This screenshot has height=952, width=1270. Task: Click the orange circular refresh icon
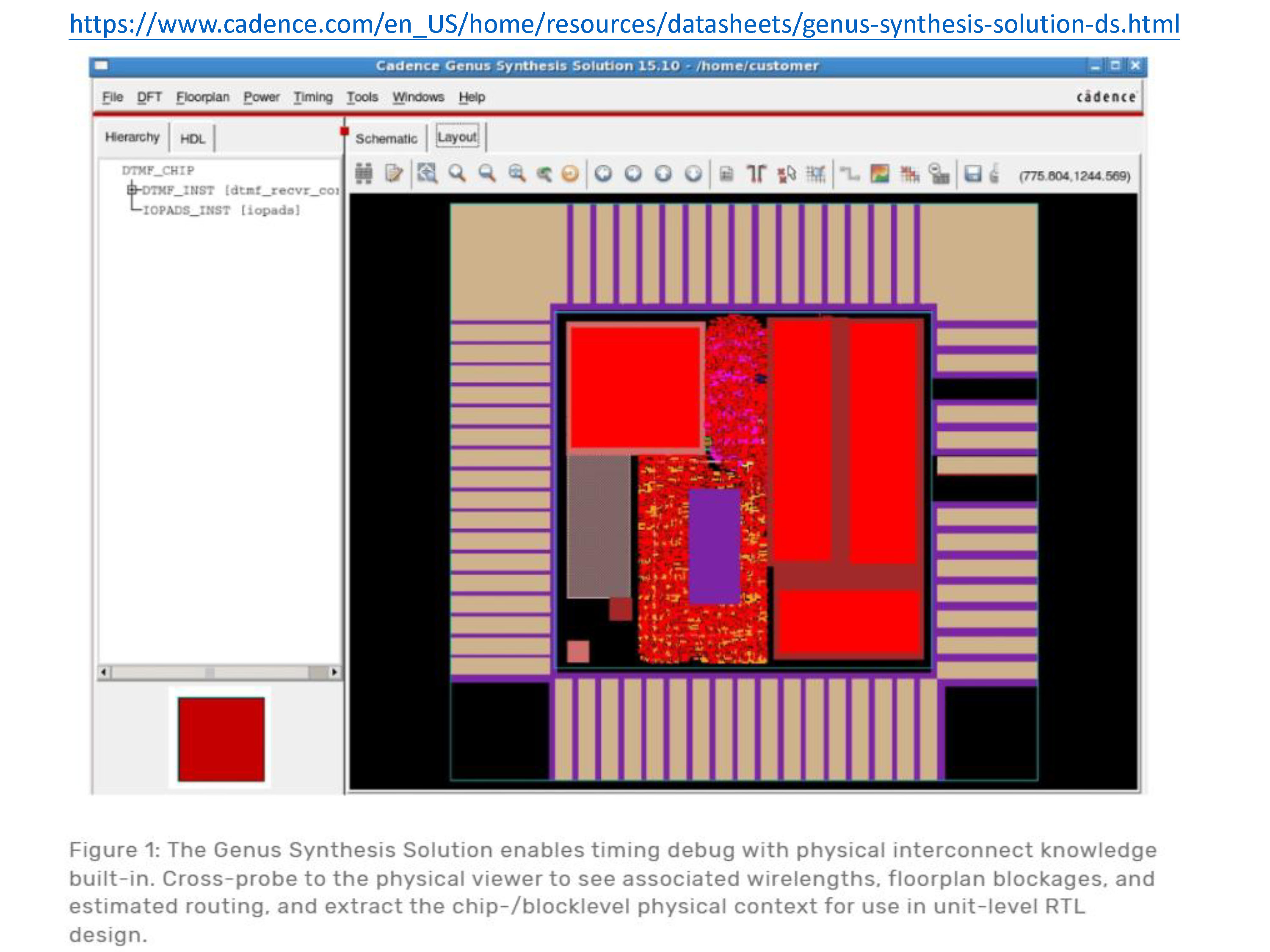pos(570,173)
